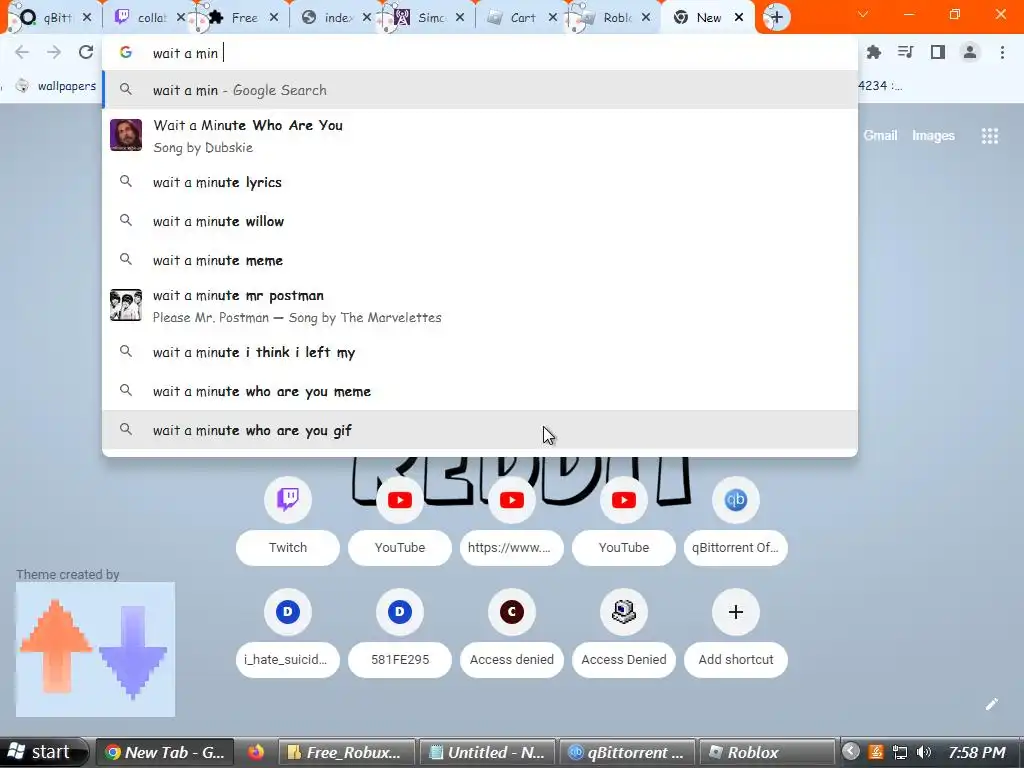1024x768 pixels.
Task: Select 'wait a minute who are you meme' suggestion
Action: coord(480,391)
